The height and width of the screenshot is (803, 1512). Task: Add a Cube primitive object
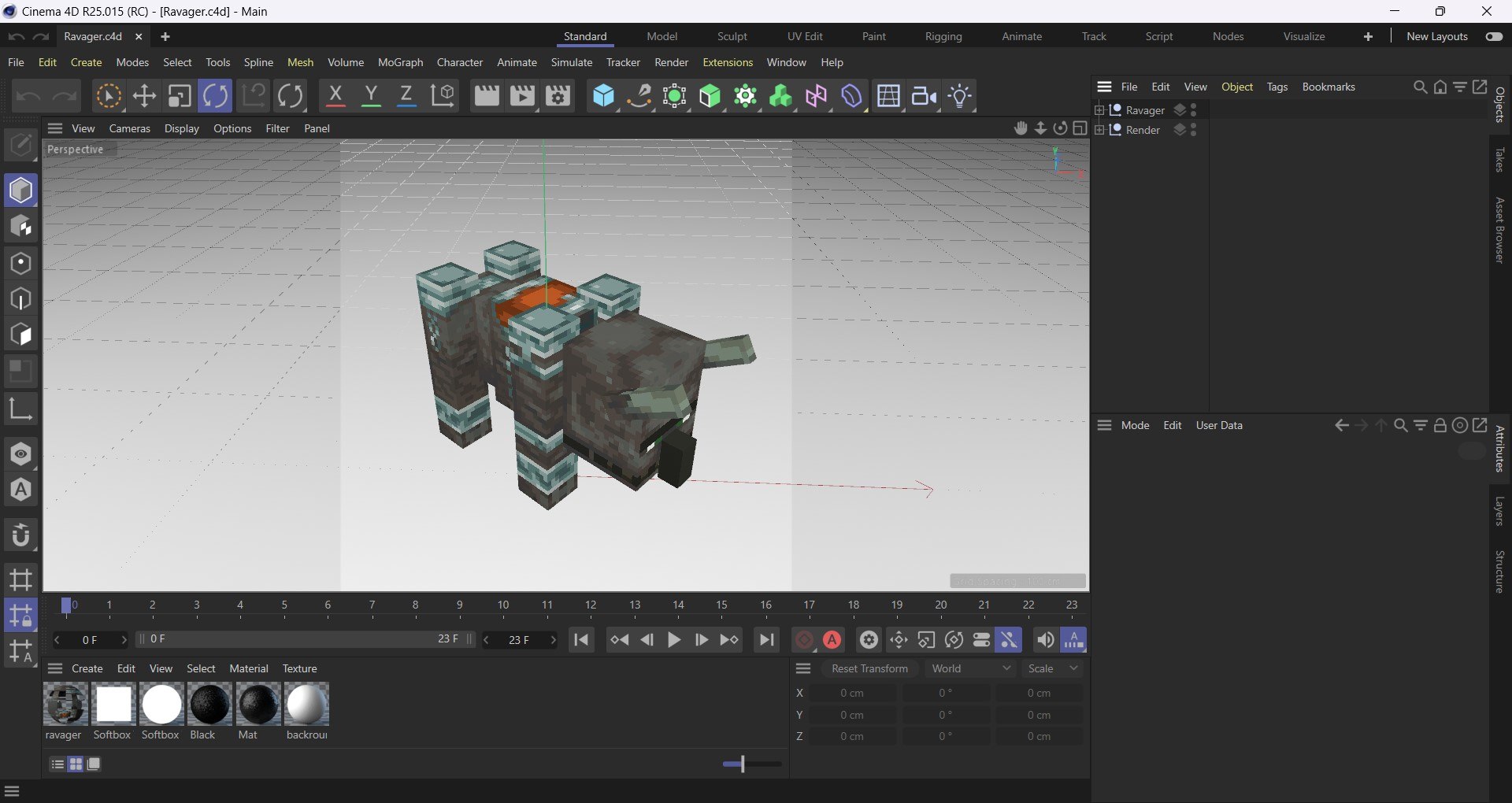[x=604, y=96]
